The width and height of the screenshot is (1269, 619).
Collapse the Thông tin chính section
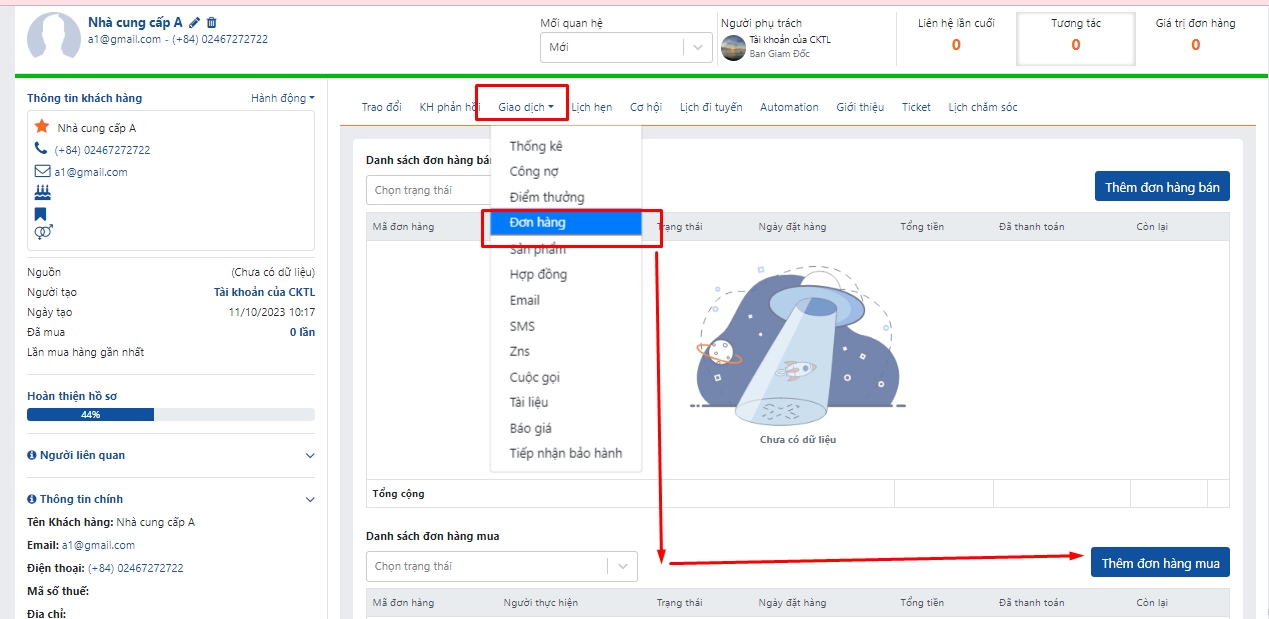coord(309,499)
